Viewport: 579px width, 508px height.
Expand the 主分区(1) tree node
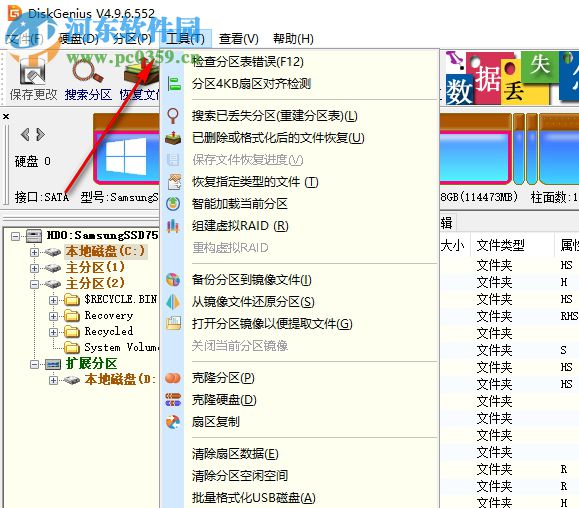(x=34, y=268)
